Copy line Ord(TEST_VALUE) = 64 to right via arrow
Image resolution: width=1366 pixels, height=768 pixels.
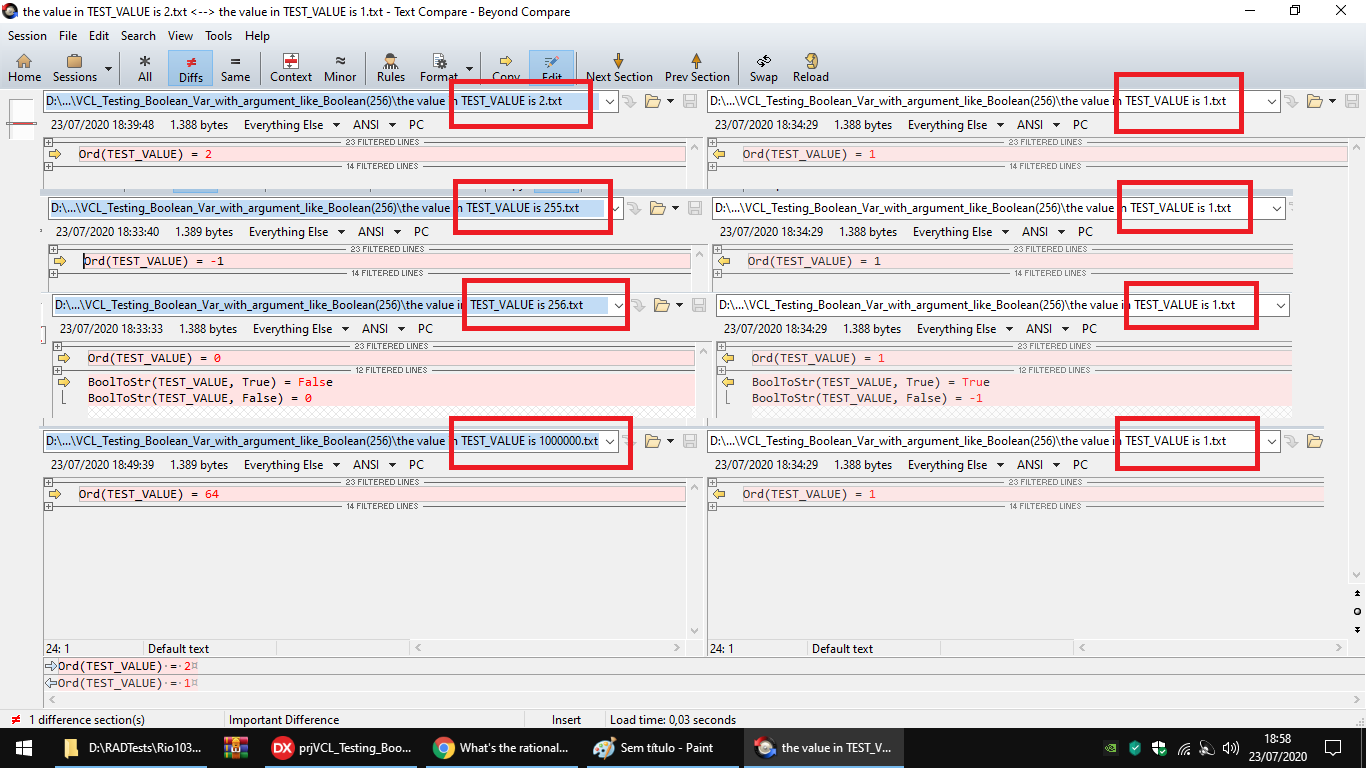56,494
